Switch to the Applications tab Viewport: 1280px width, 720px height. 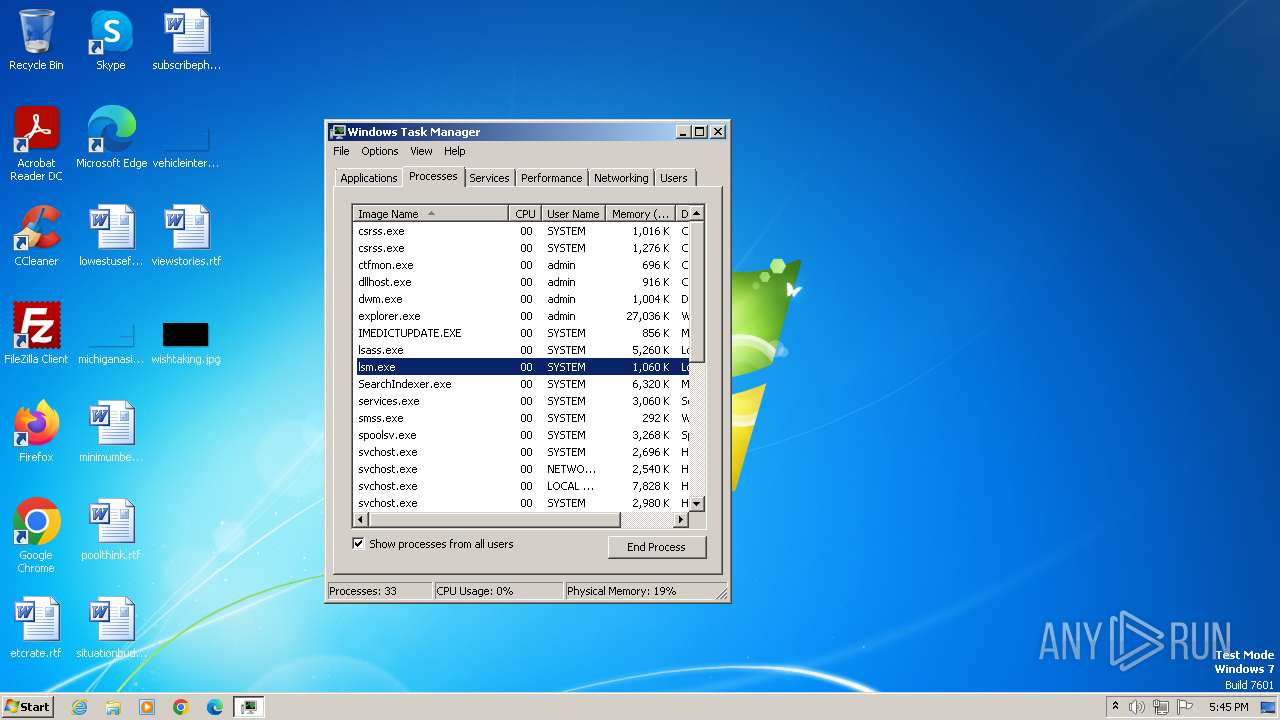coord(369,178)
